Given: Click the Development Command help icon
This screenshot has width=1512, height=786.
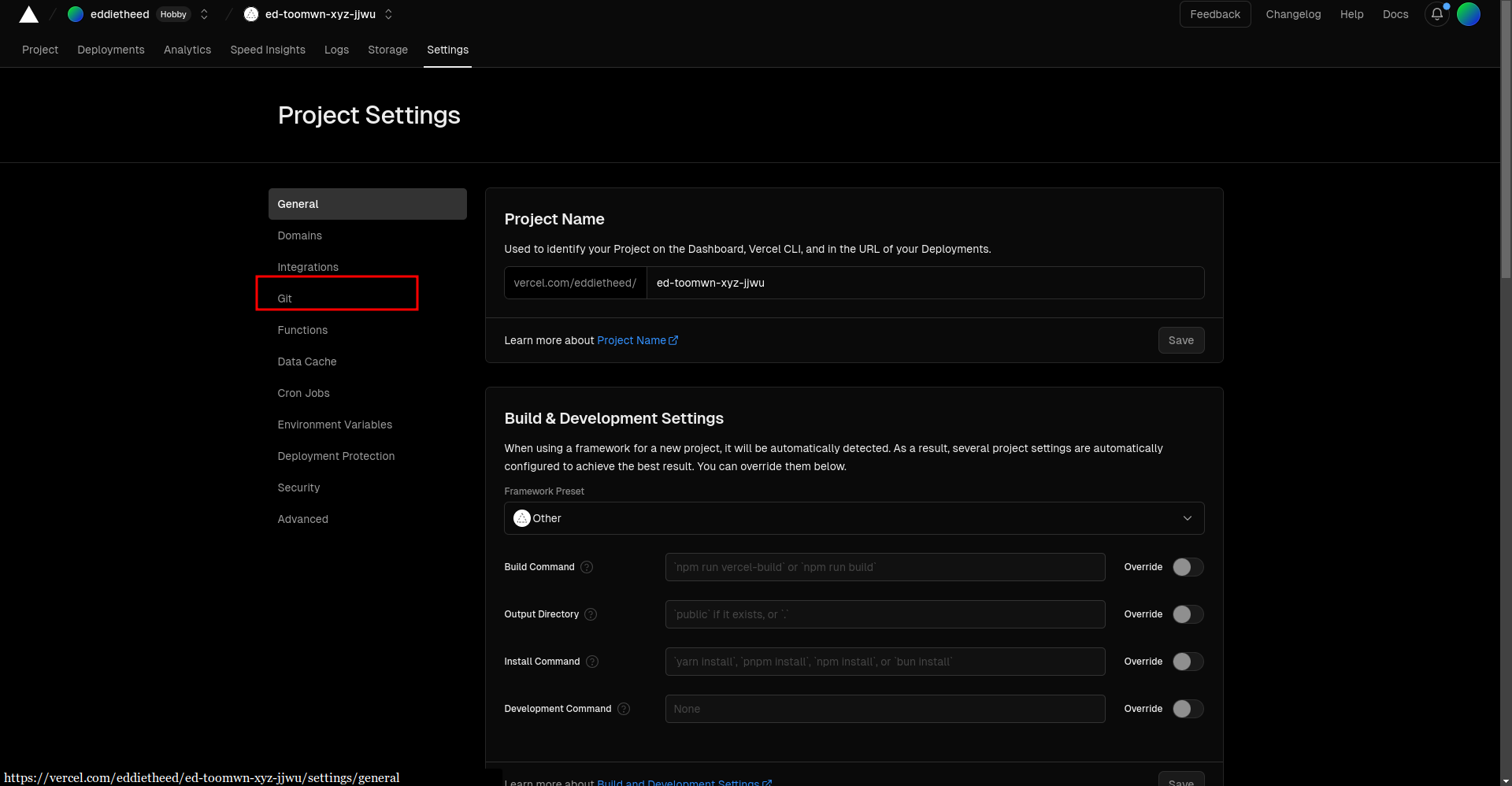Looking at the screenshot, I should point(624,709).
